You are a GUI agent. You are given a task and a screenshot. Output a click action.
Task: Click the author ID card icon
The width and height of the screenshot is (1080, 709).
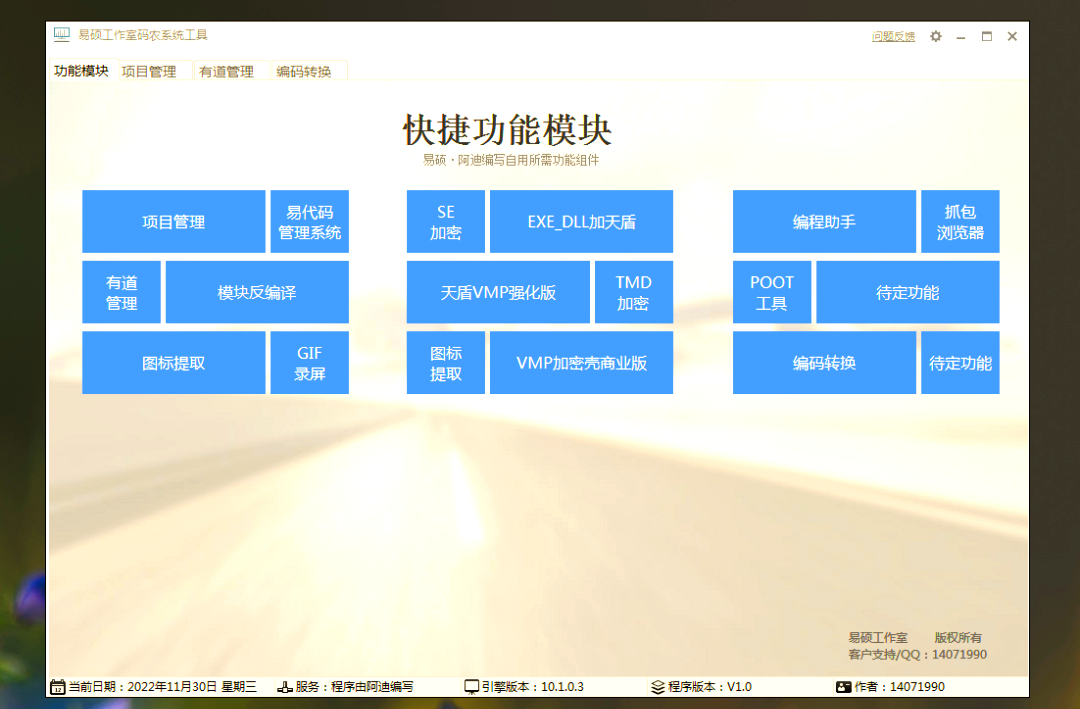coord(843,687)
